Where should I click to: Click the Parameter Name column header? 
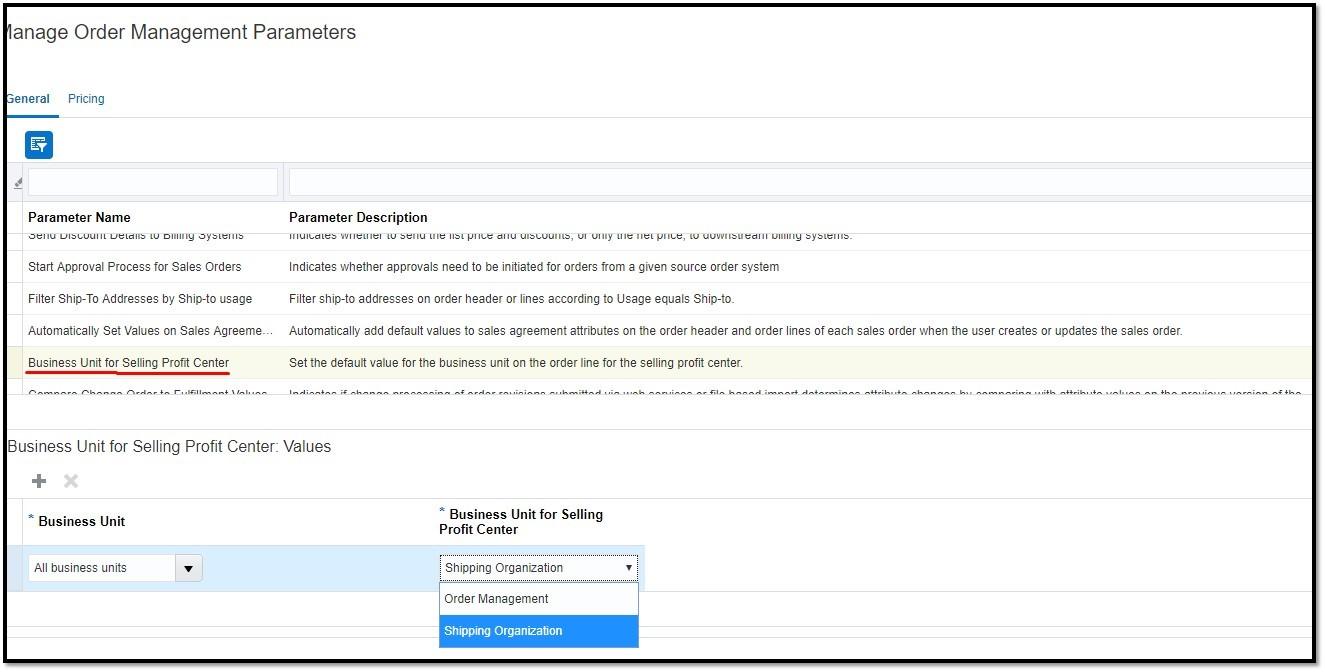pos(79,217)
